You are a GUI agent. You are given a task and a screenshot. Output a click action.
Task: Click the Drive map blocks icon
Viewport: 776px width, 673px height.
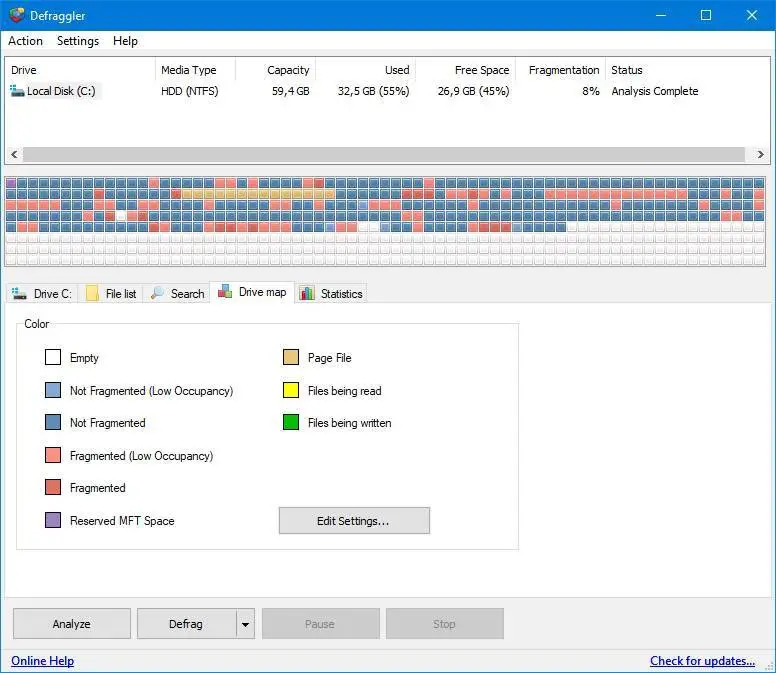point(225,291)
